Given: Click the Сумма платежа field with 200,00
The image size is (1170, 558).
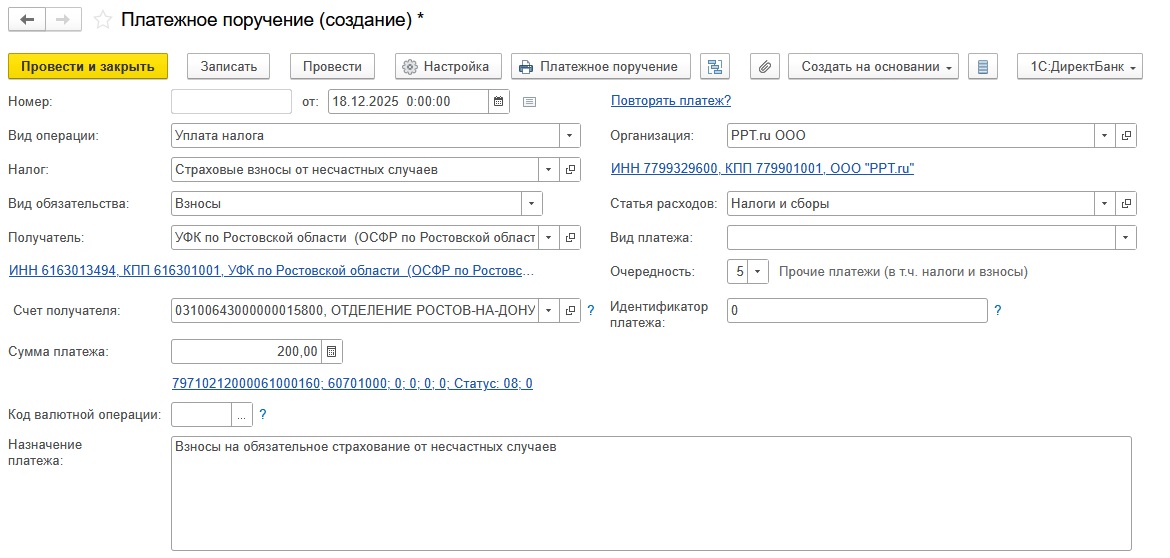Looking at the screenshot, I should [x=247, y=351].
